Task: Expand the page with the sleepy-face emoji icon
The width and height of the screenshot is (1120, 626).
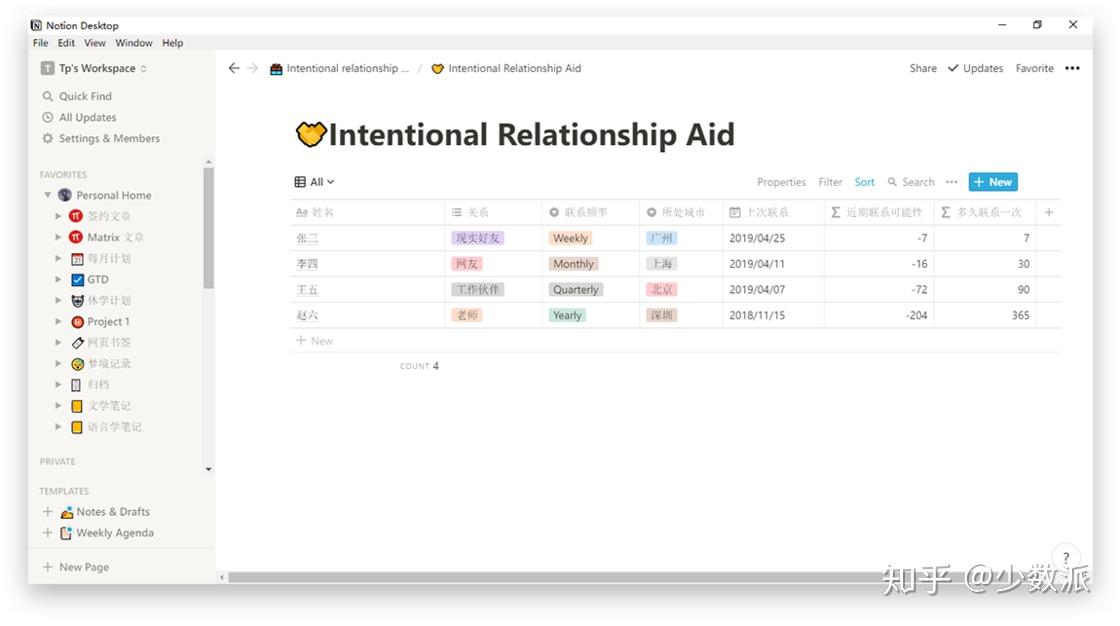Action: pyautogui.click(x=59, y=364)
